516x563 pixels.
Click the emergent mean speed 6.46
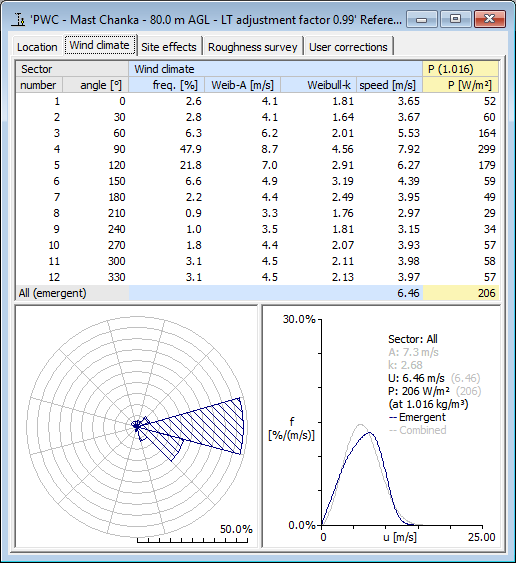pyautogui.click(x=408, y=293)
